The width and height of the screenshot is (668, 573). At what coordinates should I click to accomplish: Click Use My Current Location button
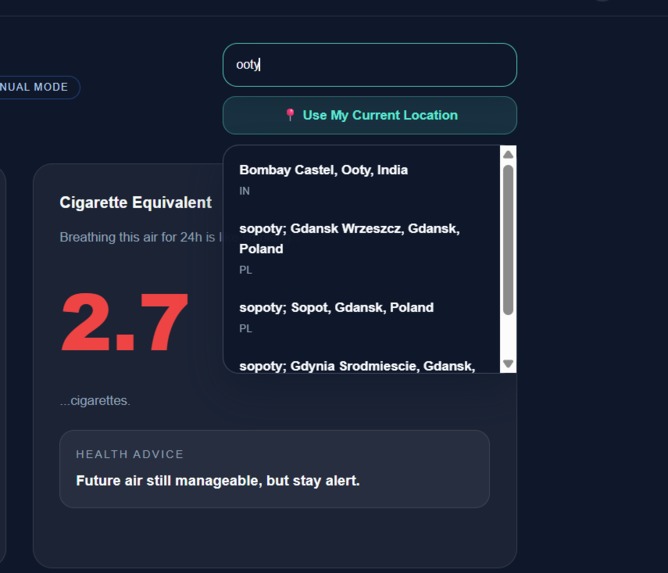pos(369,115)
